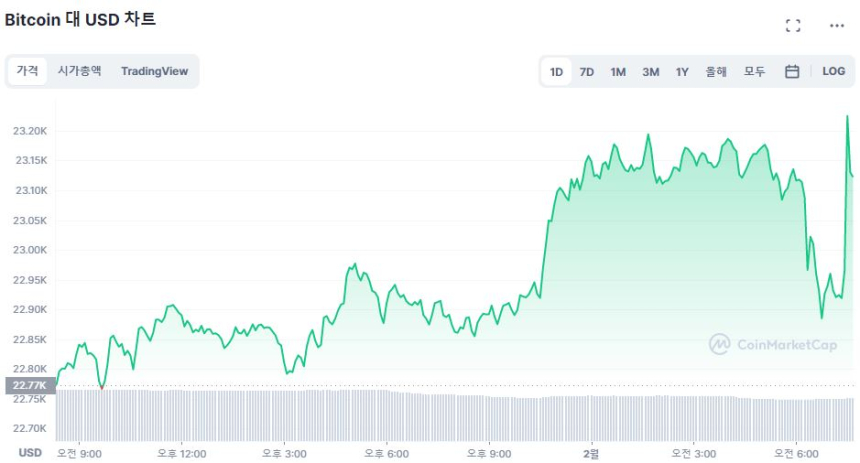Enter fullscreen chart mode
860x463 pixels.
(x=793, y=26)
